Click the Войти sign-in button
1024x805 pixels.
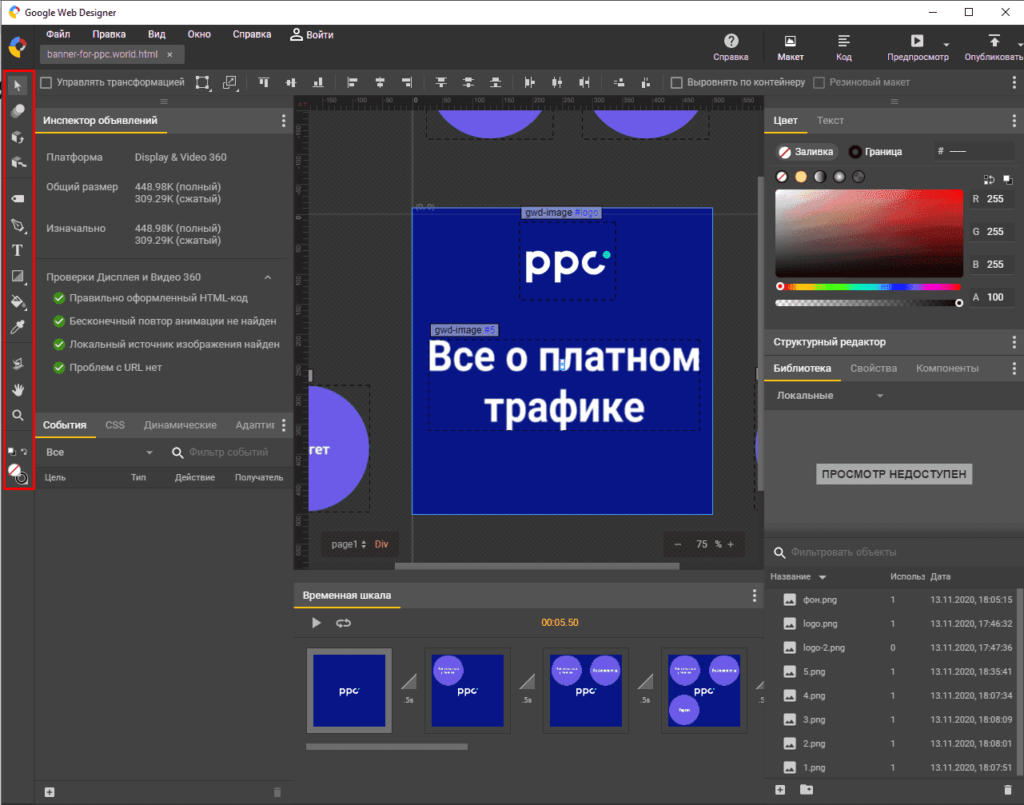pyautogui.click(x=312, y=35)
